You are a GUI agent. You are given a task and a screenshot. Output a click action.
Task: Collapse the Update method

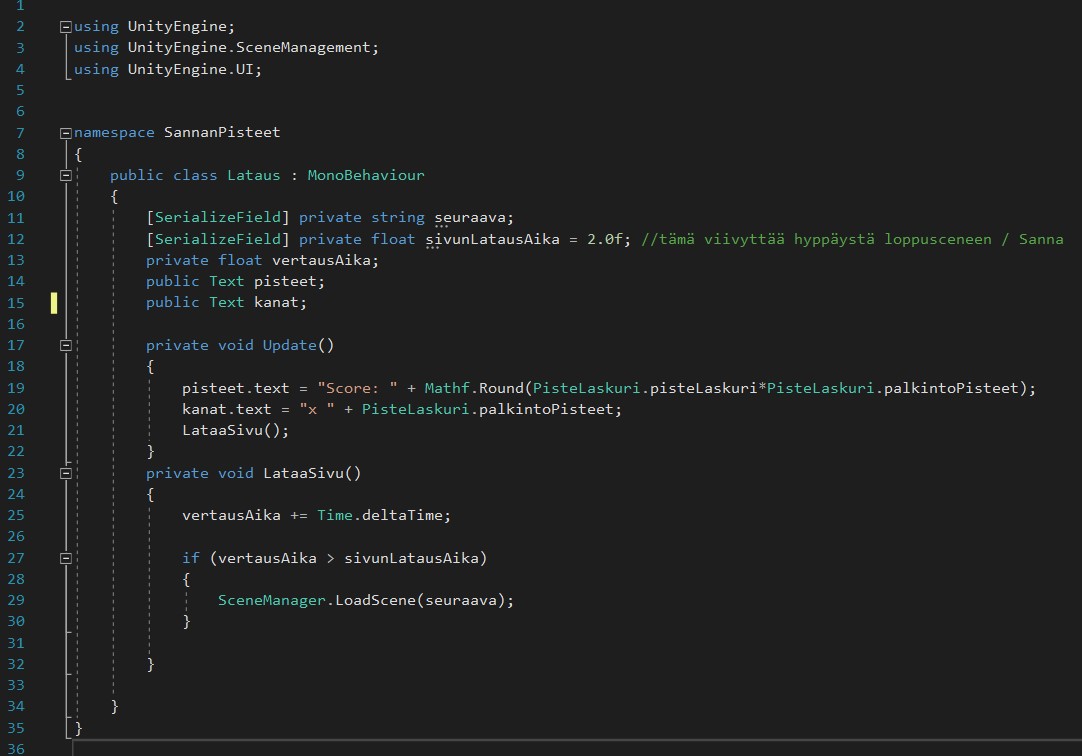66,346
